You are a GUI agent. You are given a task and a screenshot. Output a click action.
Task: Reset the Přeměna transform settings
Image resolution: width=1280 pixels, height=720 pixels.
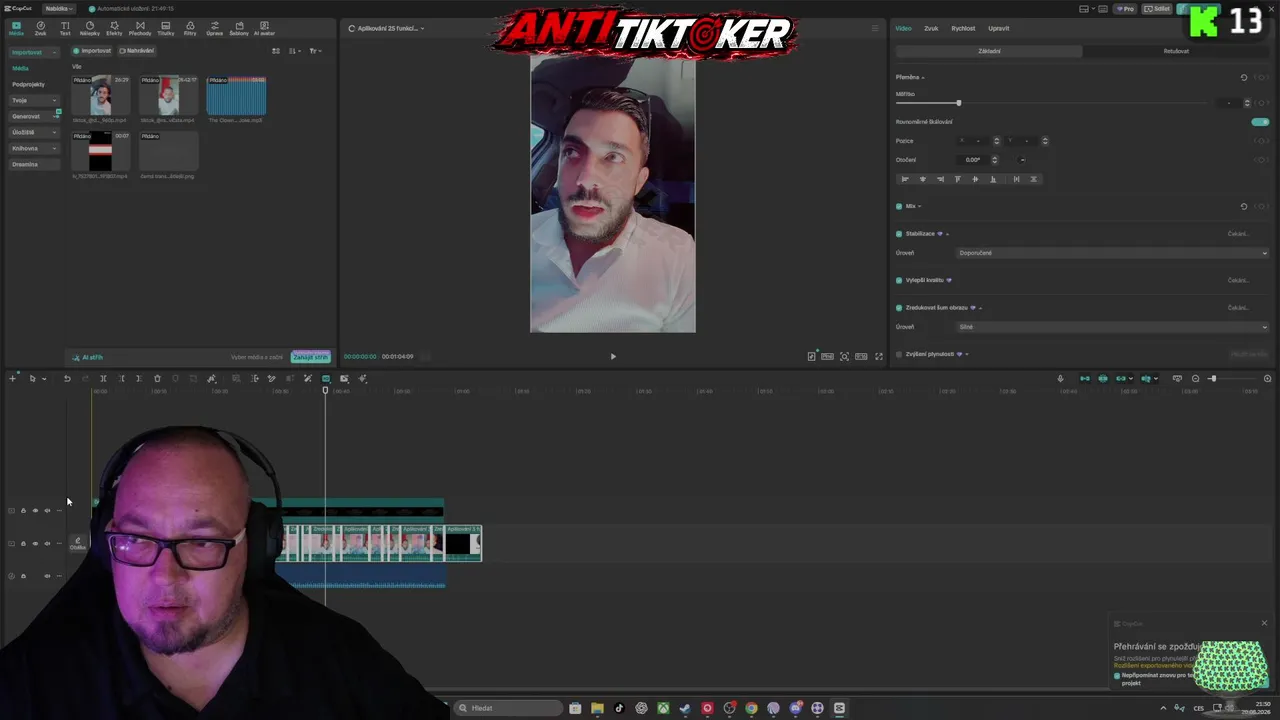1244,77
